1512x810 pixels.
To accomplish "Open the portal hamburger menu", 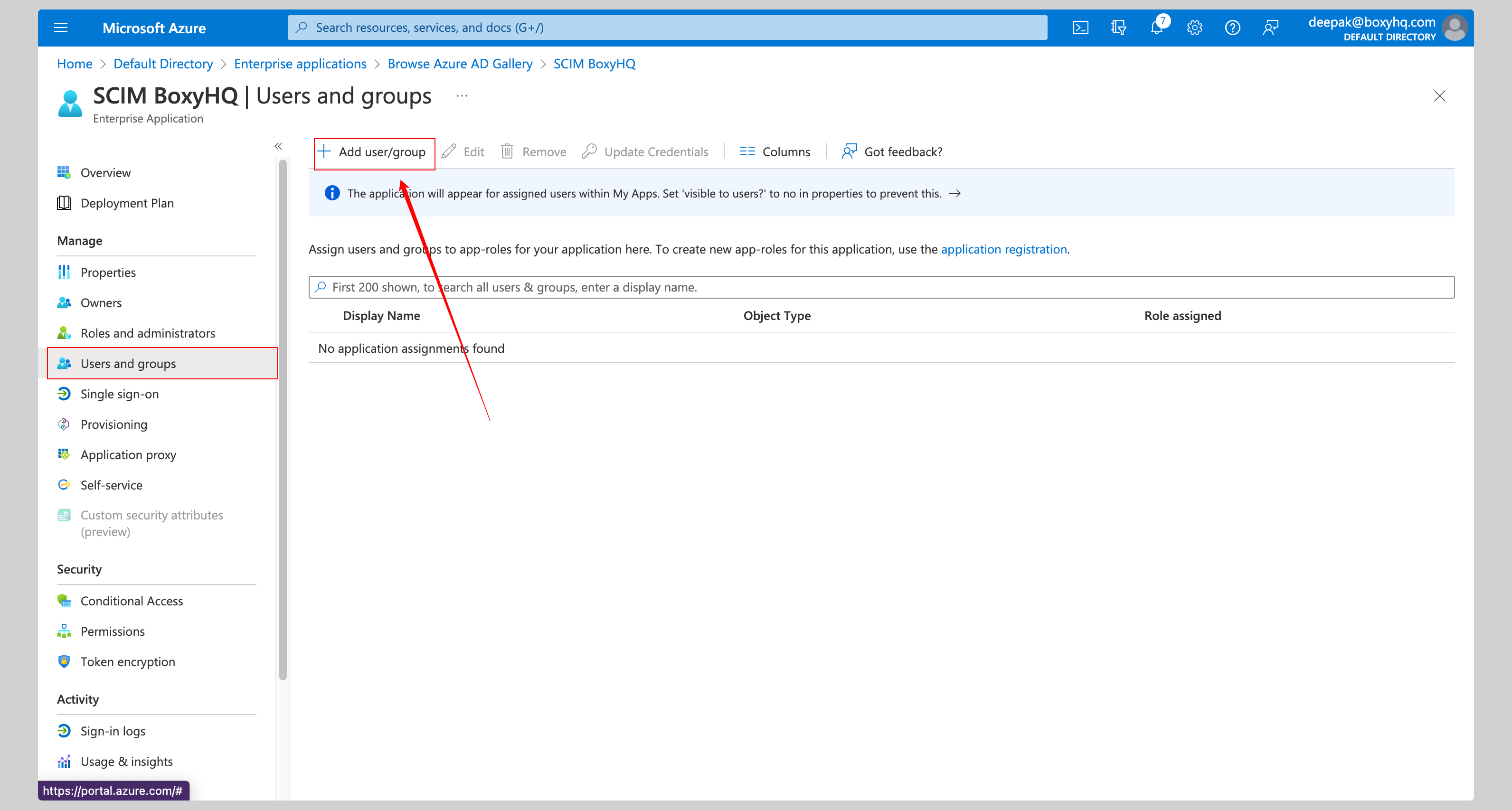I will tap(60, 28).
